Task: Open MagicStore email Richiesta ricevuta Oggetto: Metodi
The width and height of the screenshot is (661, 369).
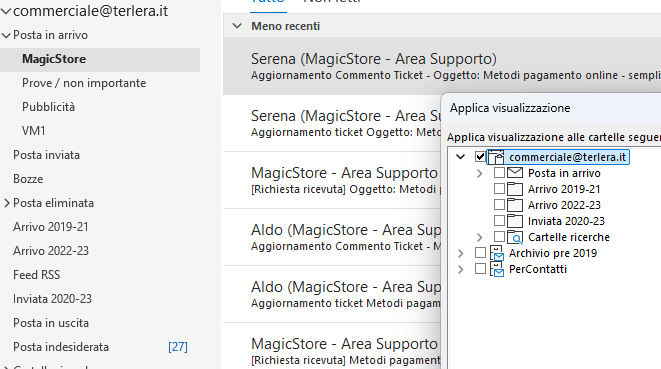Action: (x=332, y=180)
